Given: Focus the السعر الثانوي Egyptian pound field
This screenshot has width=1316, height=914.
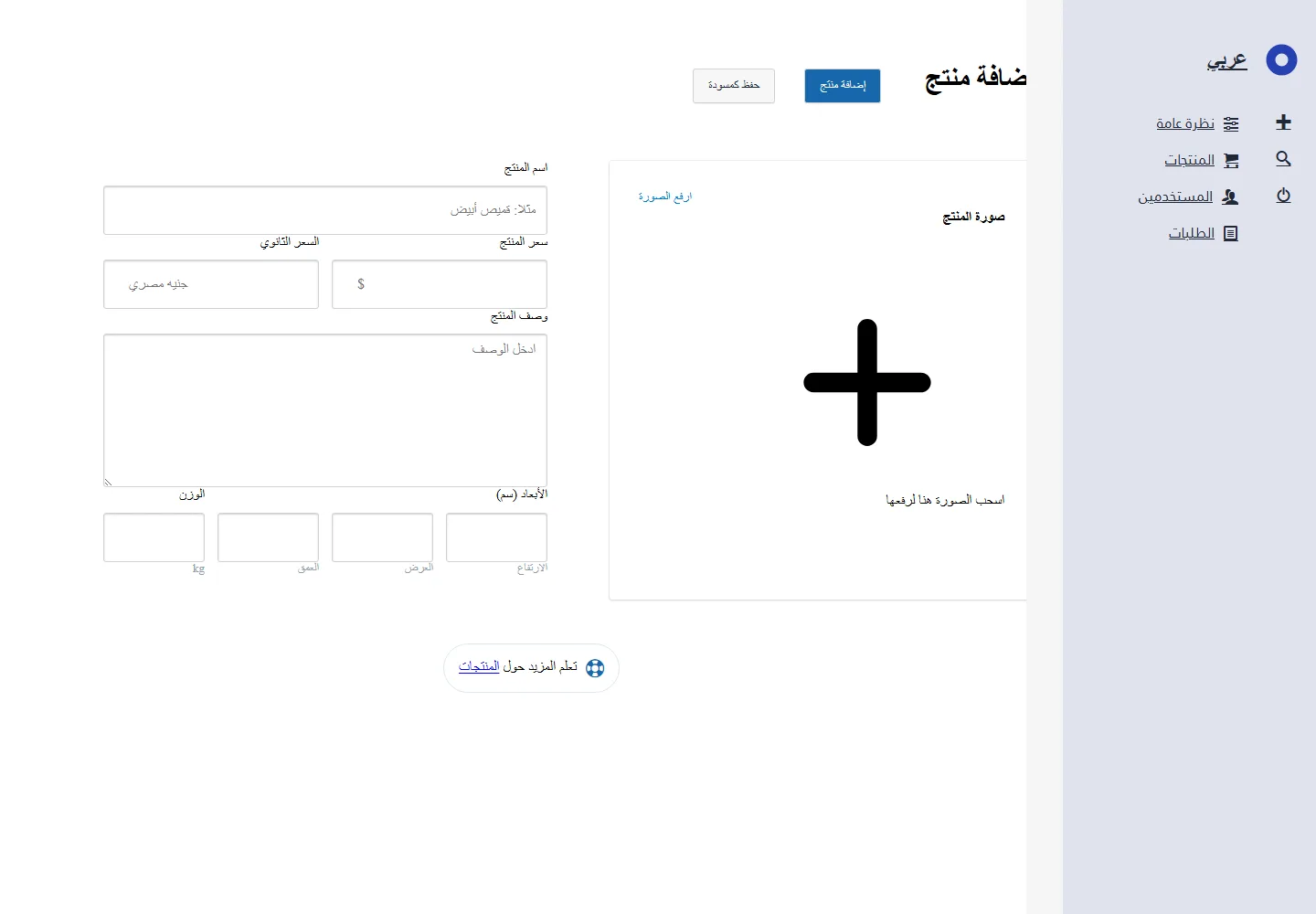Looking at the screenshot, I should (x=211, y=284).
